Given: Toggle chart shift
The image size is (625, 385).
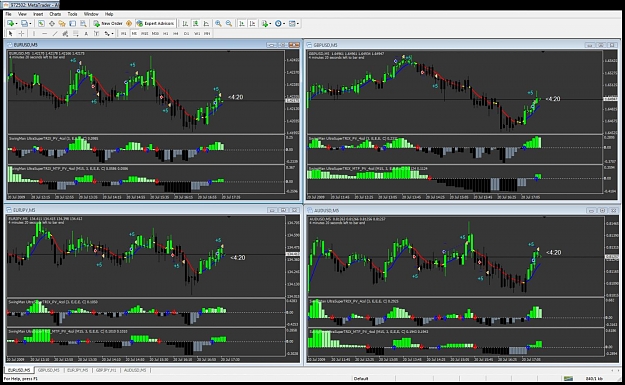Looking at the screenshot, I should point(252,24).
